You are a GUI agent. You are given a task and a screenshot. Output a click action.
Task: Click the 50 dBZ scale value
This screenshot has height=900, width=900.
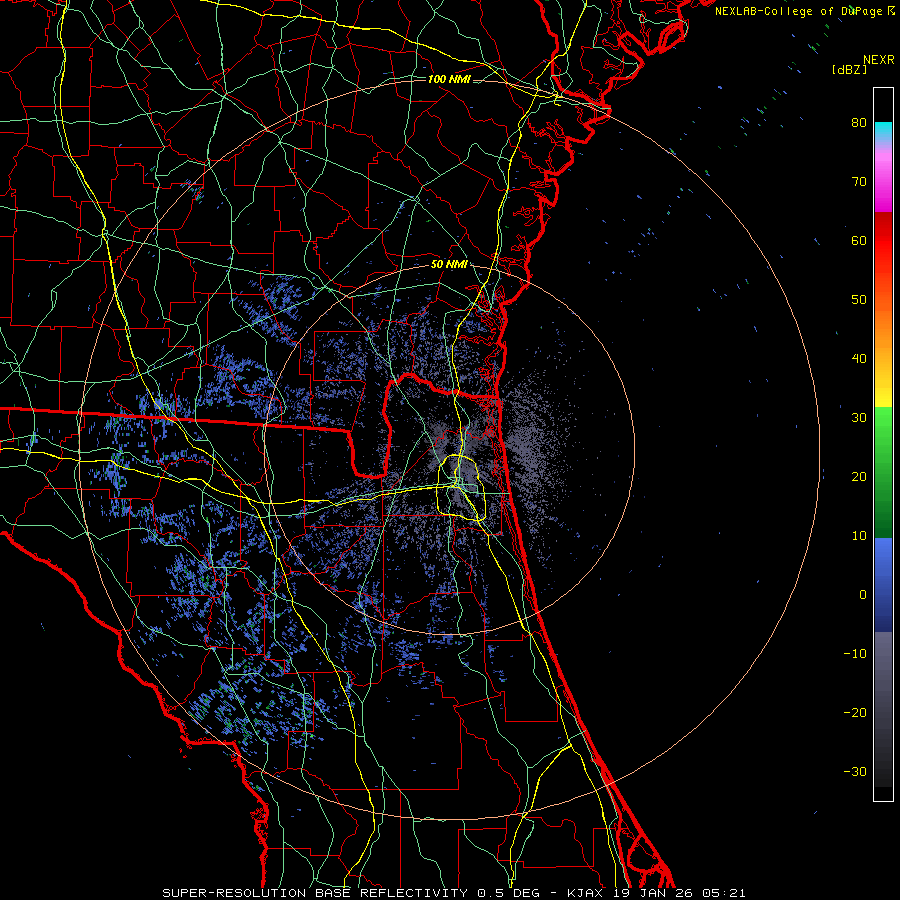click(859, 300)
